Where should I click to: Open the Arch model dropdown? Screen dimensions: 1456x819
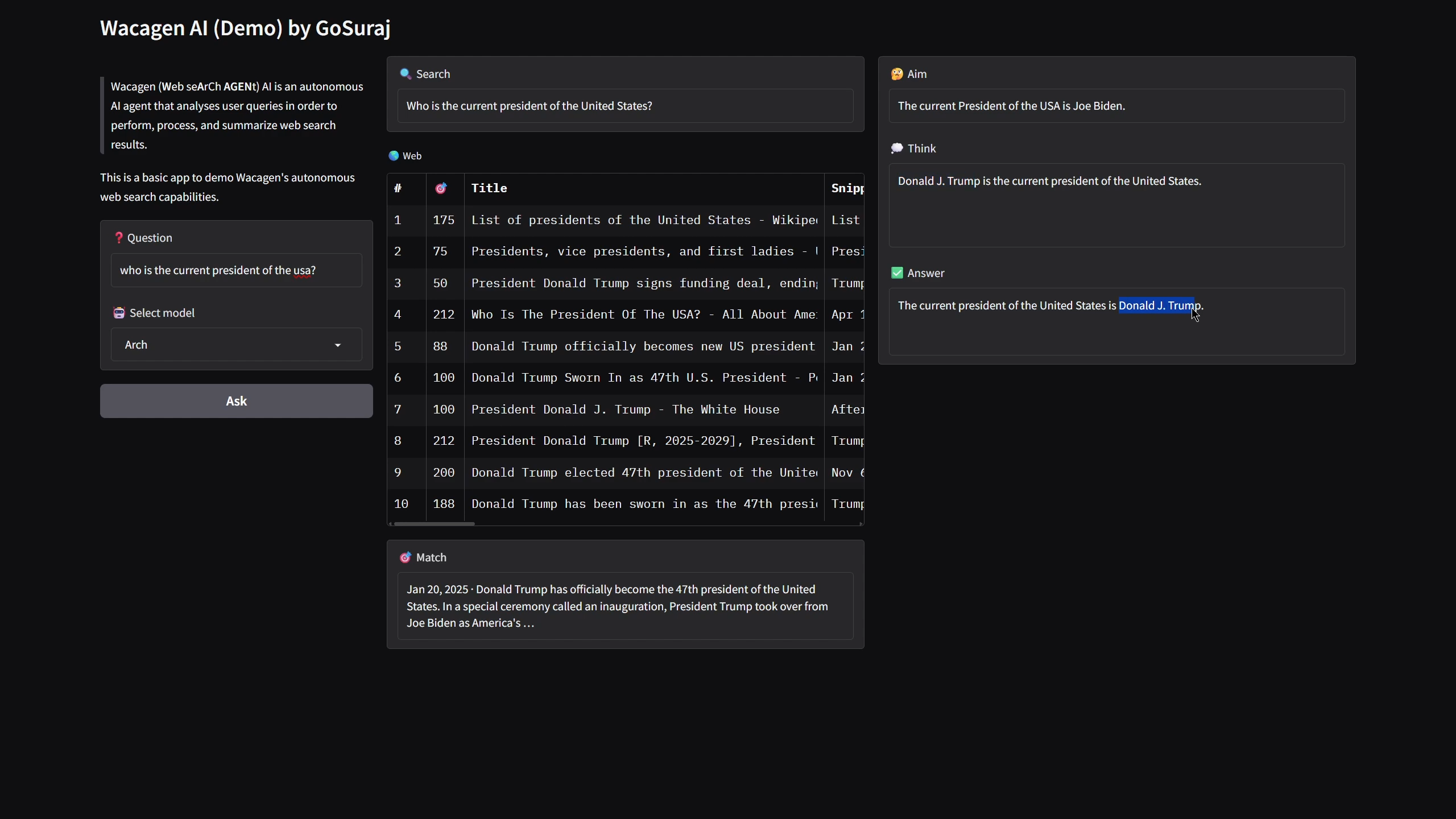(x=227, y=345)
